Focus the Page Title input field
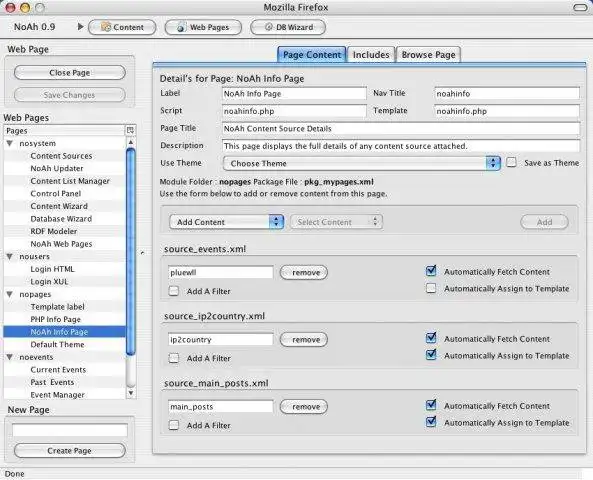The image size is (593, 480). 401,129
